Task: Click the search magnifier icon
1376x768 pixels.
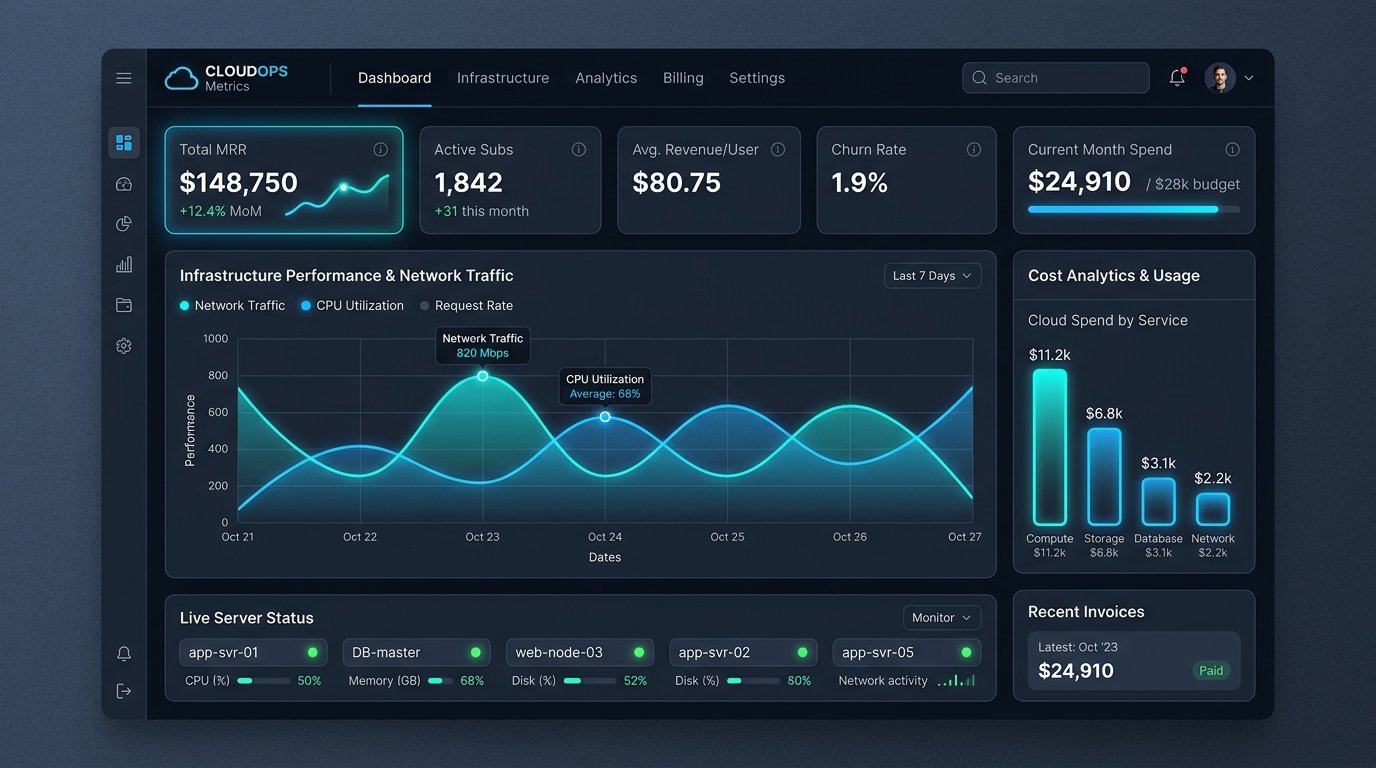Action: [979, 78]
